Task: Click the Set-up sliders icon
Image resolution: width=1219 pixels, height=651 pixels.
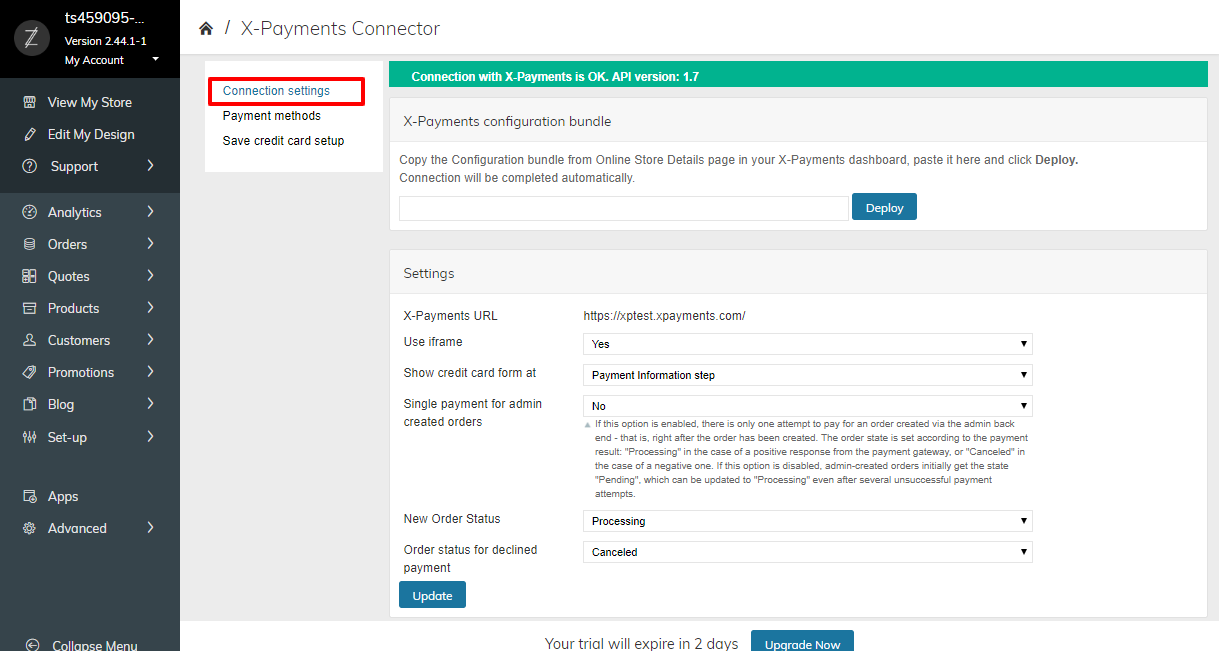Action: tap(29, 437)
